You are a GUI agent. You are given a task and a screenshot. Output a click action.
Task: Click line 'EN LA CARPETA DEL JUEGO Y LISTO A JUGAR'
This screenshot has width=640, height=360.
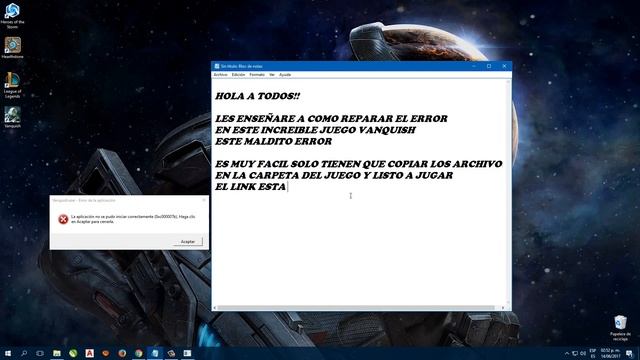click(334, 175)
